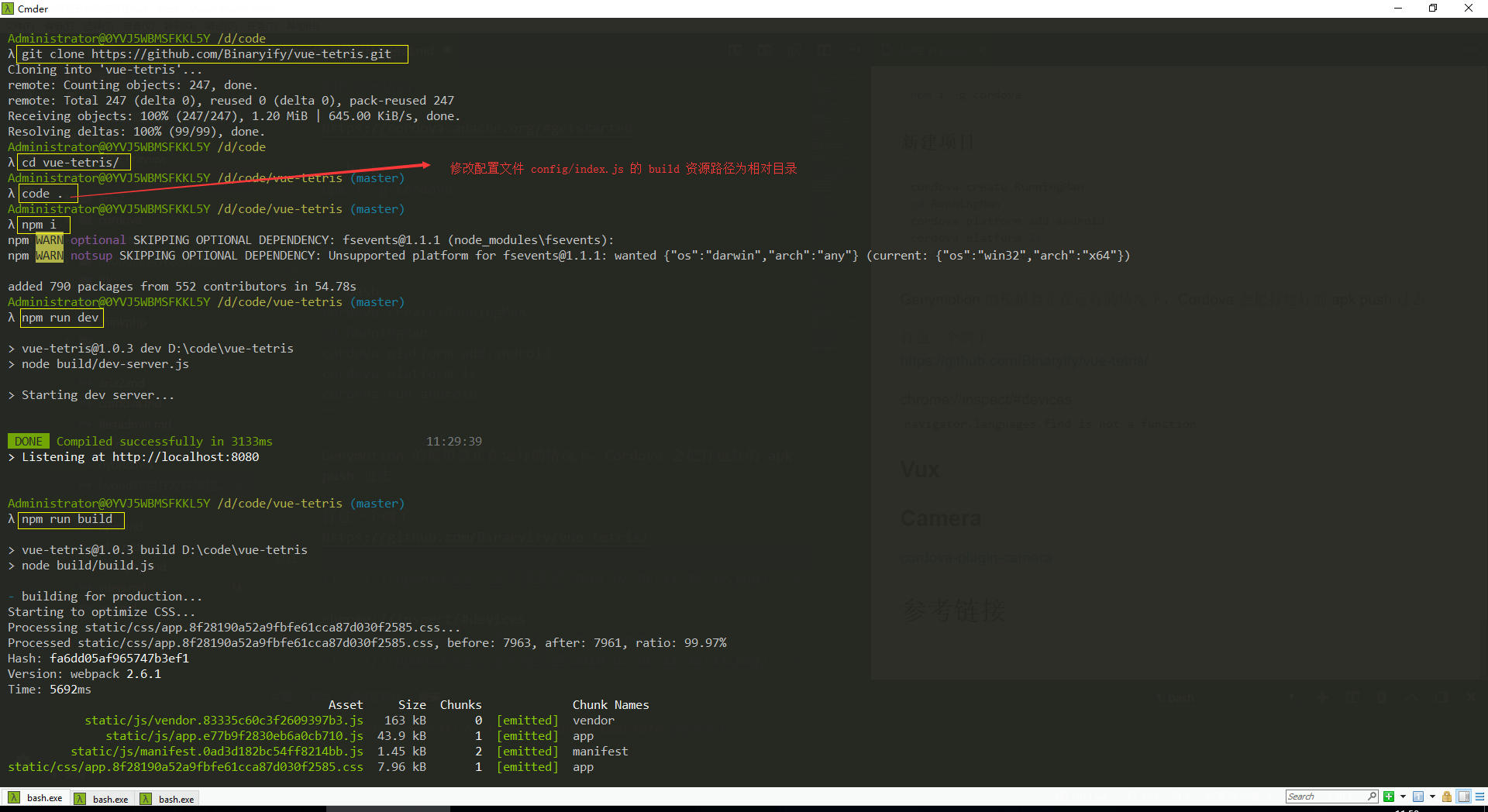
Task: Click the 'npm run dev' command line
Action: [x=60, y=318]
